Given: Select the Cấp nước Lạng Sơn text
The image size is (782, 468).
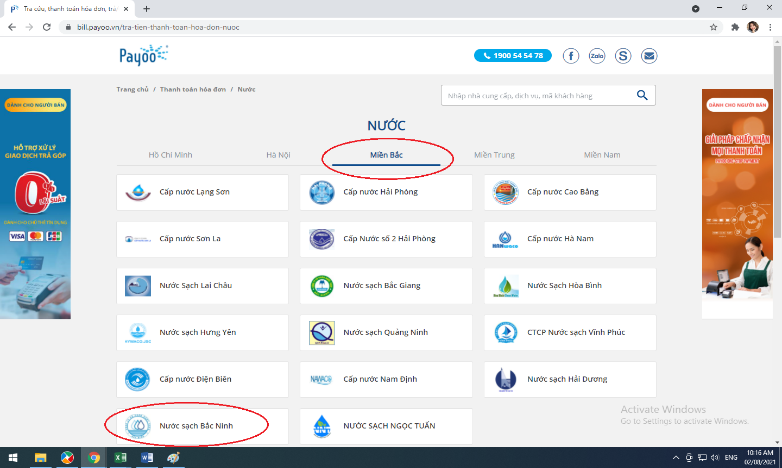Looking at the screenshot, I should (x=195, y=192).
